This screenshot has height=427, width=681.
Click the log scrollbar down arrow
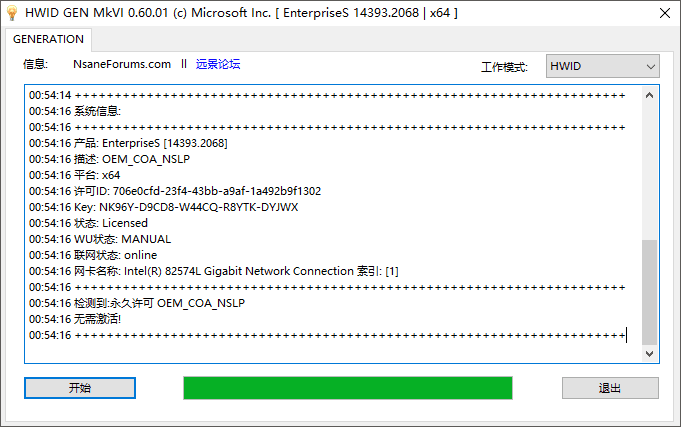pyautogui.click(x=649, y=354)
